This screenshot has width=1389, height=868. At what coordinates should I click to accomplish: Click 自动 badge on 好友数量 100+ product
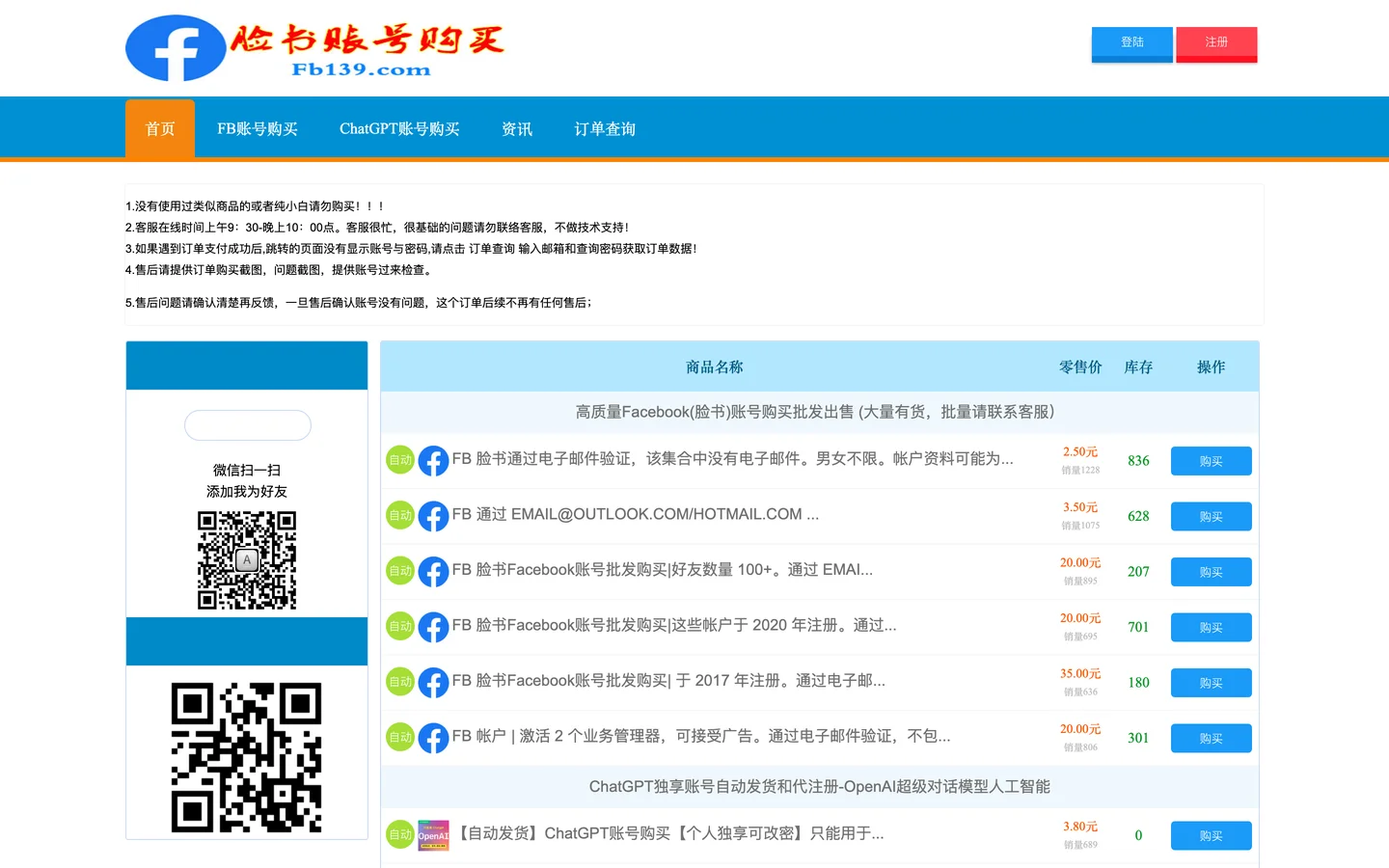(x=400, y=571)
